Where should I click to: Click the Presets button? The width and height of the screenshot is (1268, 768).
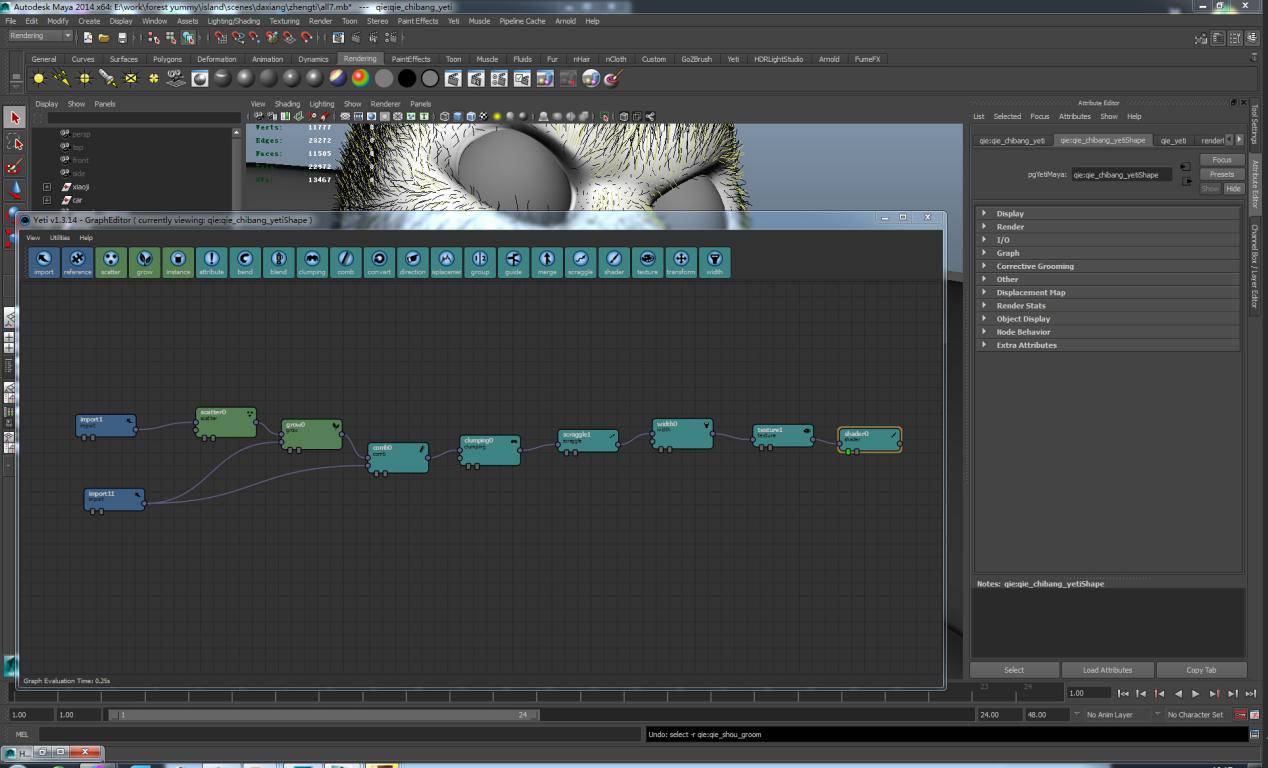click(x=1222, y=174)
